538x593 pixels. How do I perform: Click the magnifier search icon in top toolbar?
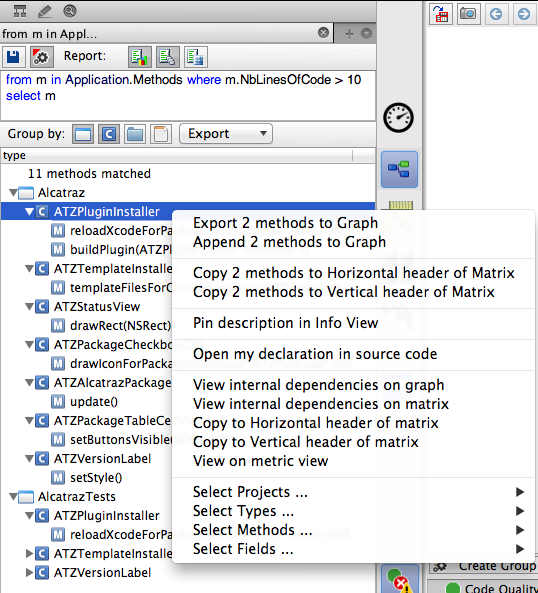pyautogui.click(x=70, y=11)
